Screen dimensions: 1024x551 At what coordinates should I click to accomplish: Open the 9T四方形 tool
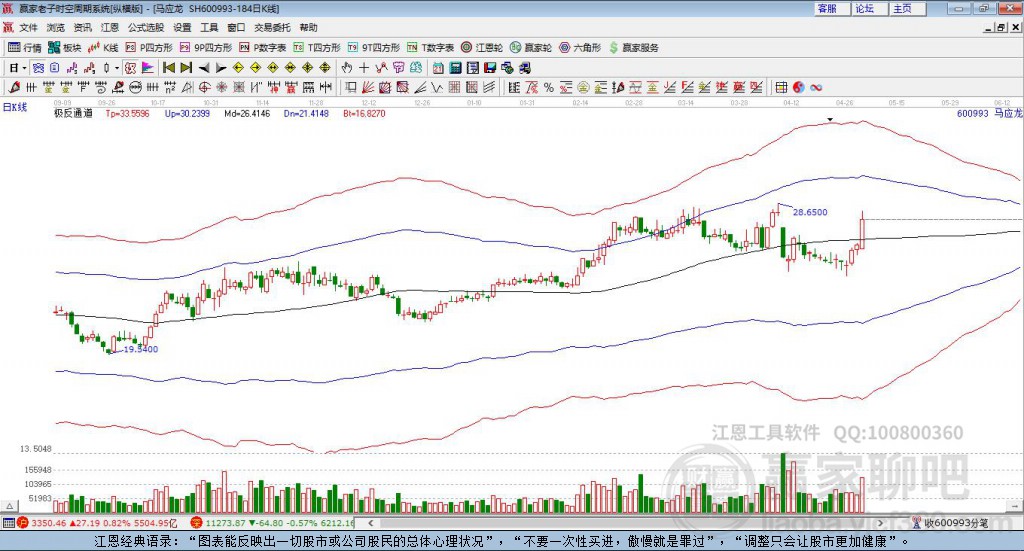click(374, 48)
